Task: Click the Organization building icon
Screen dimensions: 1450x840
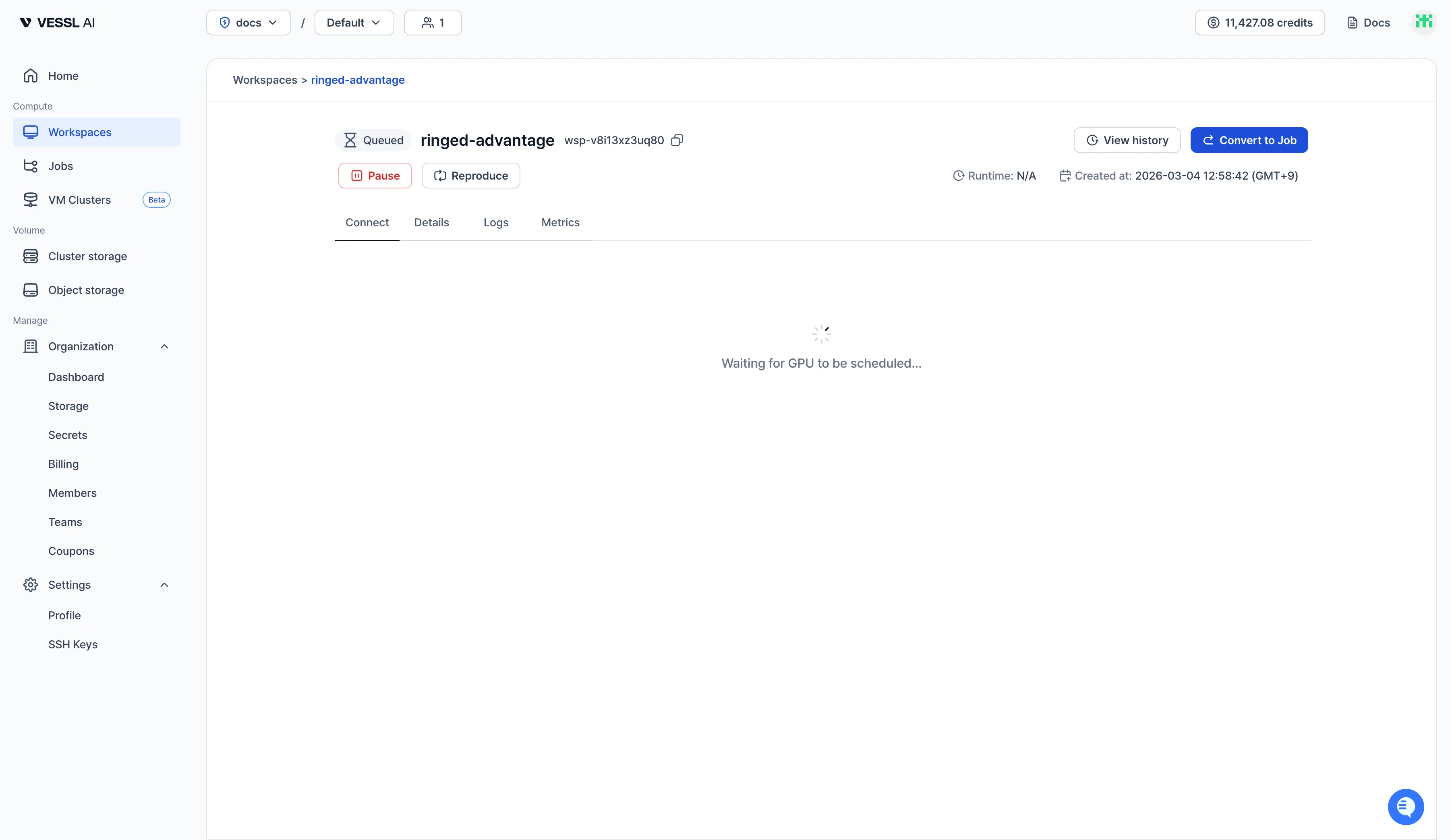Action: pos(31,346)
